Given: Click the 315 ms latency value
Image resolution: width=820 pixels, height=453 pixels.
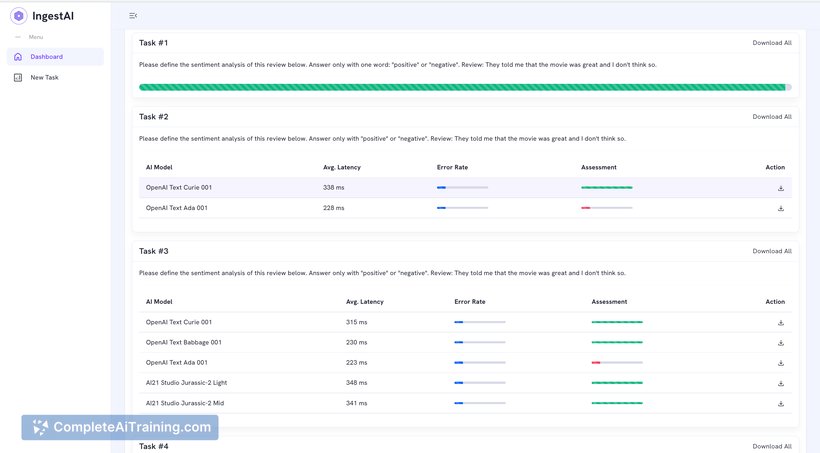Looking at the screenshot, I should 357,322.
